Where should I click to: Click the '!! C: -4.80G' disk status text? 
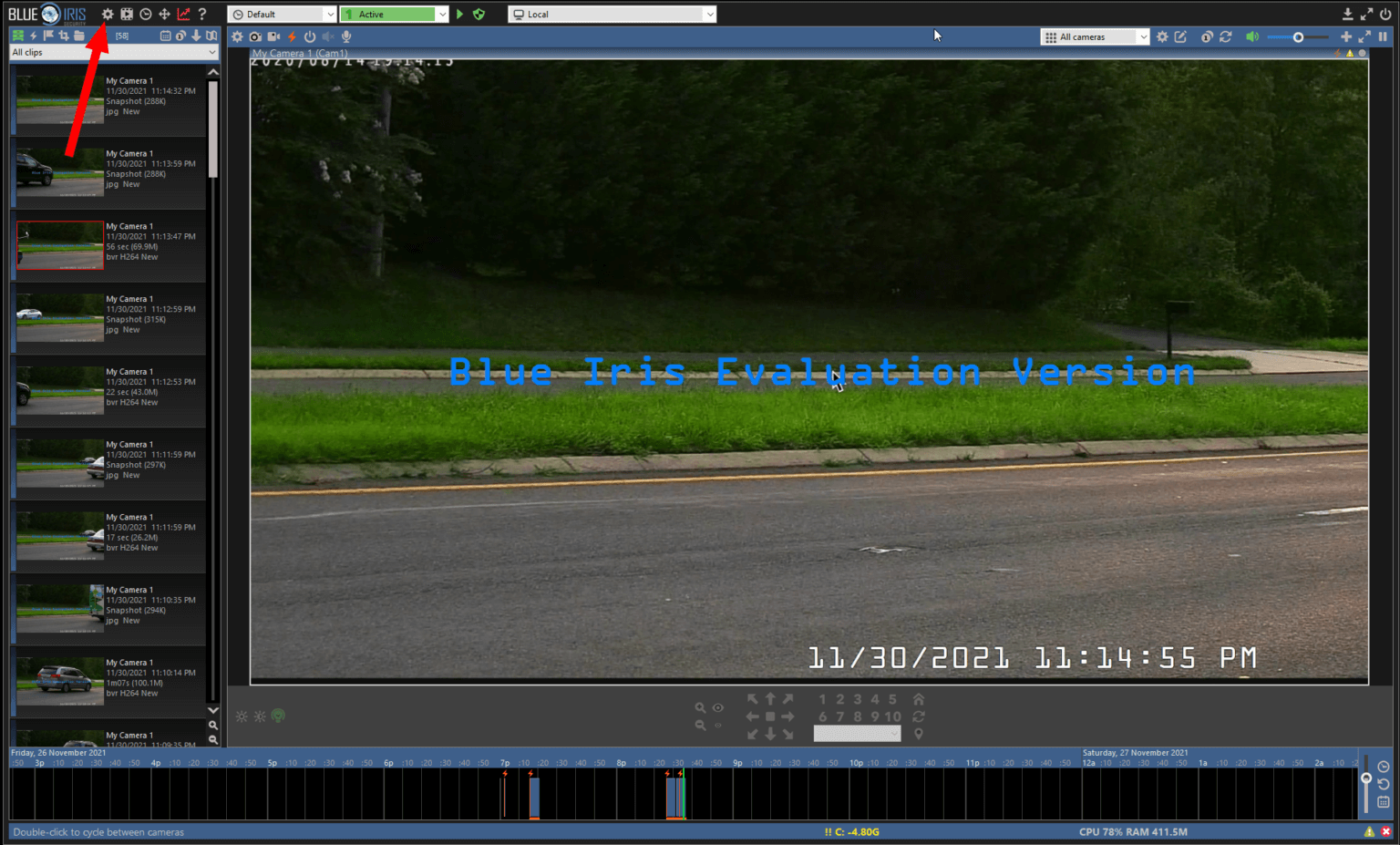[x=851, y=831]
